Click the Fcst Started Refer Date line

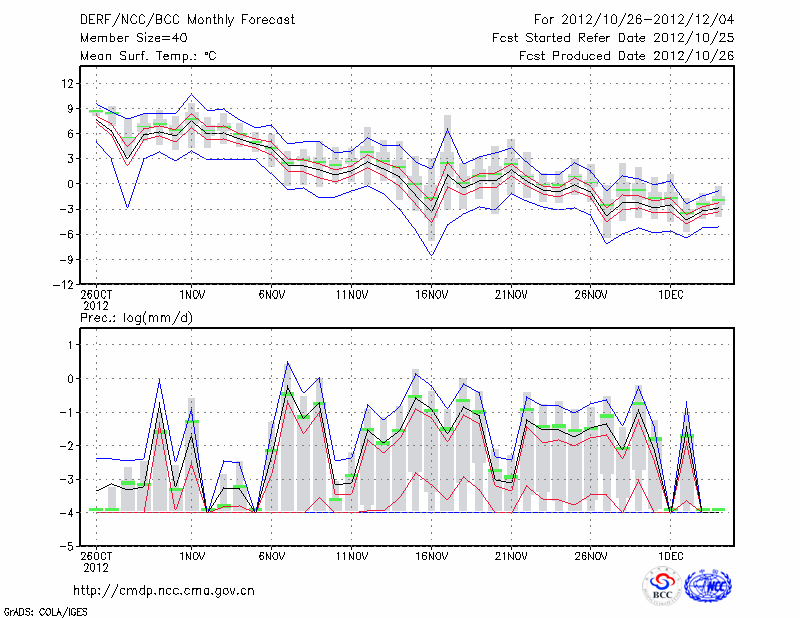pyautogui.click(x=613, y=37)
